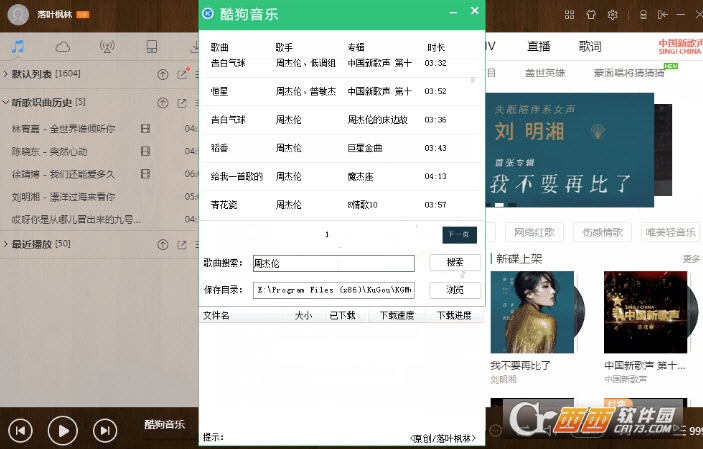Click the remote phone icon in title bar
Viewport: 703px width, 449px height.
(643, 15)
